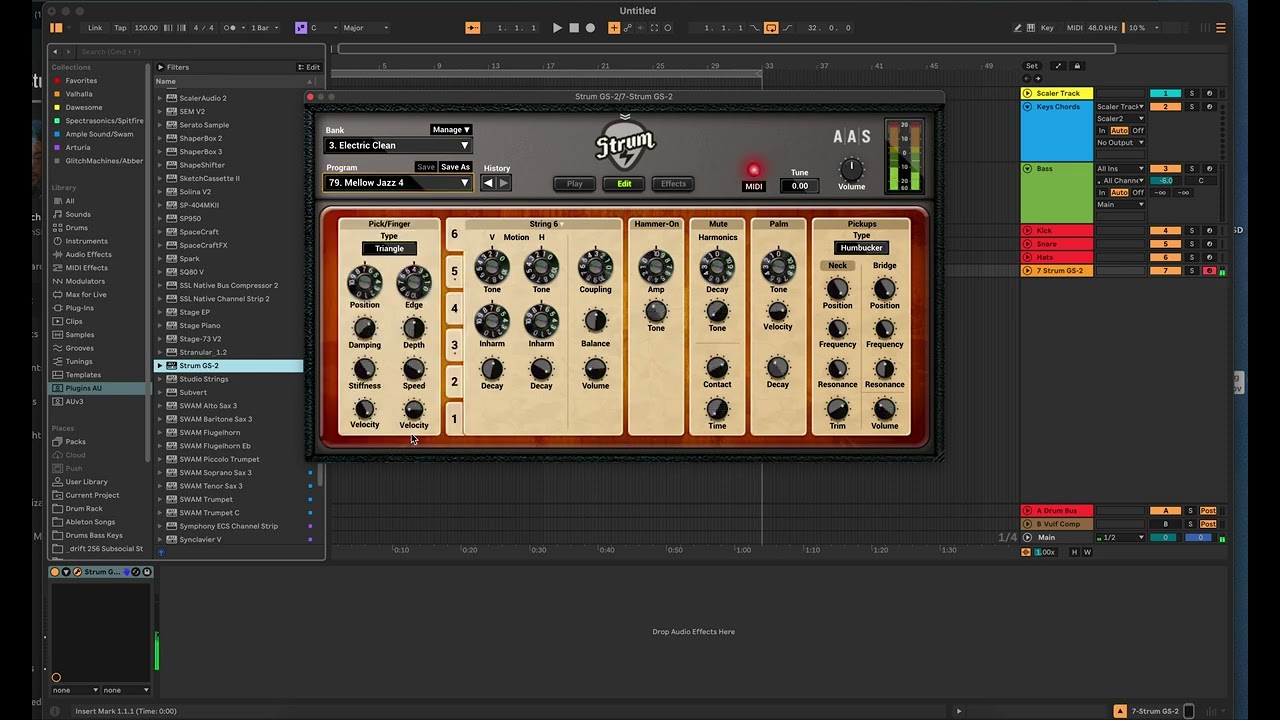Open the Strum Bank dropdown
Viewport: 1280px width, 720px height.
(x=398, y=145)
